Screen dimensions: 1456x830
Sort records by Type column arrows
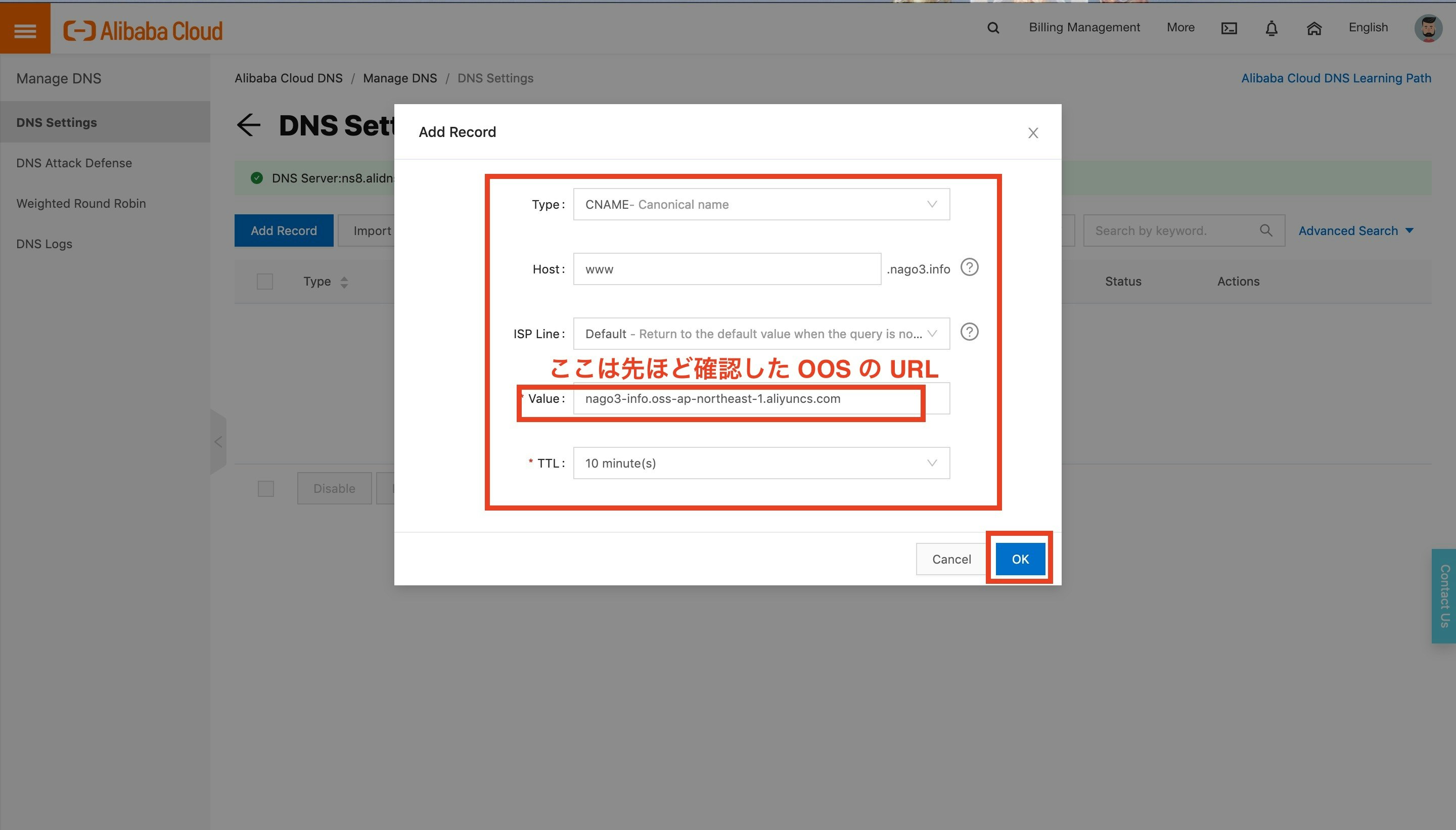(344, 282)
